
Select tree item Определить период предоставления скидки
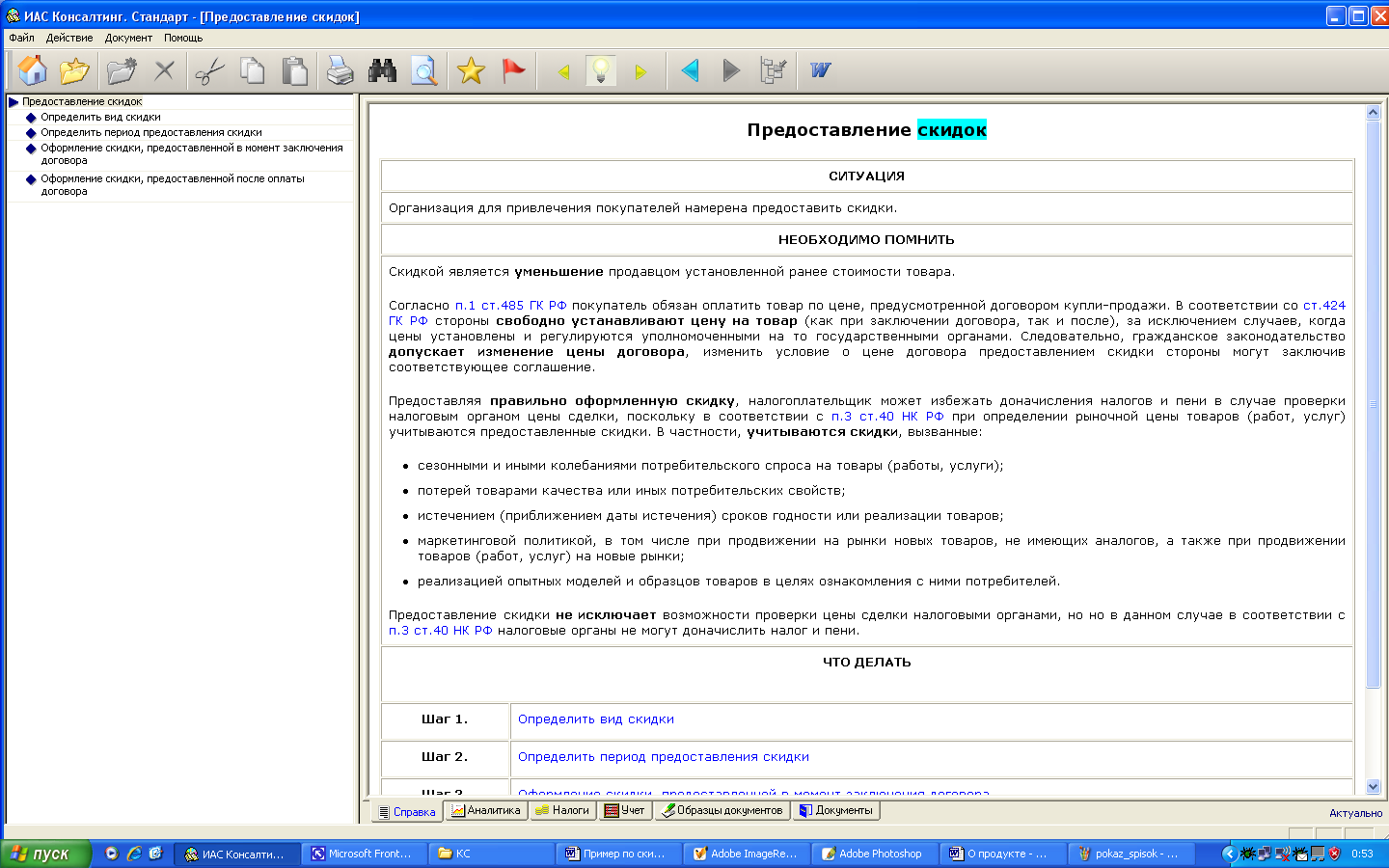coord(151,132)
